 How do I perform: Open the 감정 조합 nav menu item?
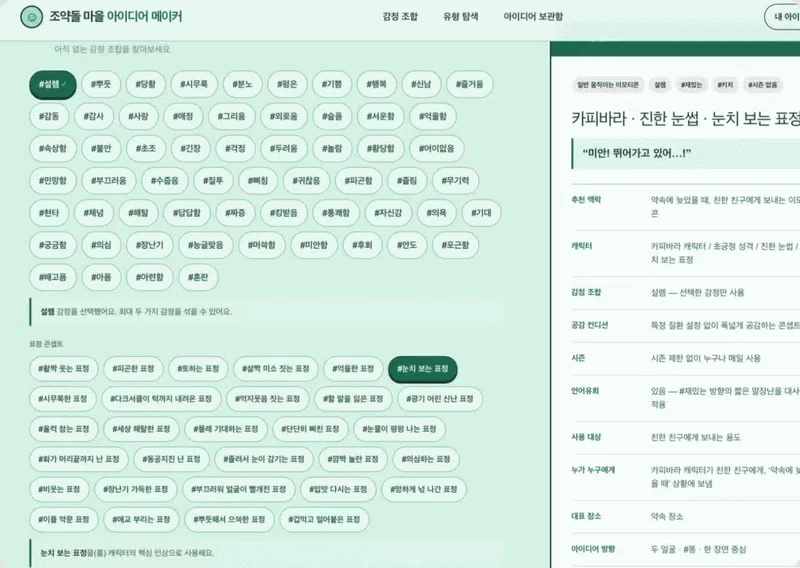pyautogui.click(x=400, y=16)
